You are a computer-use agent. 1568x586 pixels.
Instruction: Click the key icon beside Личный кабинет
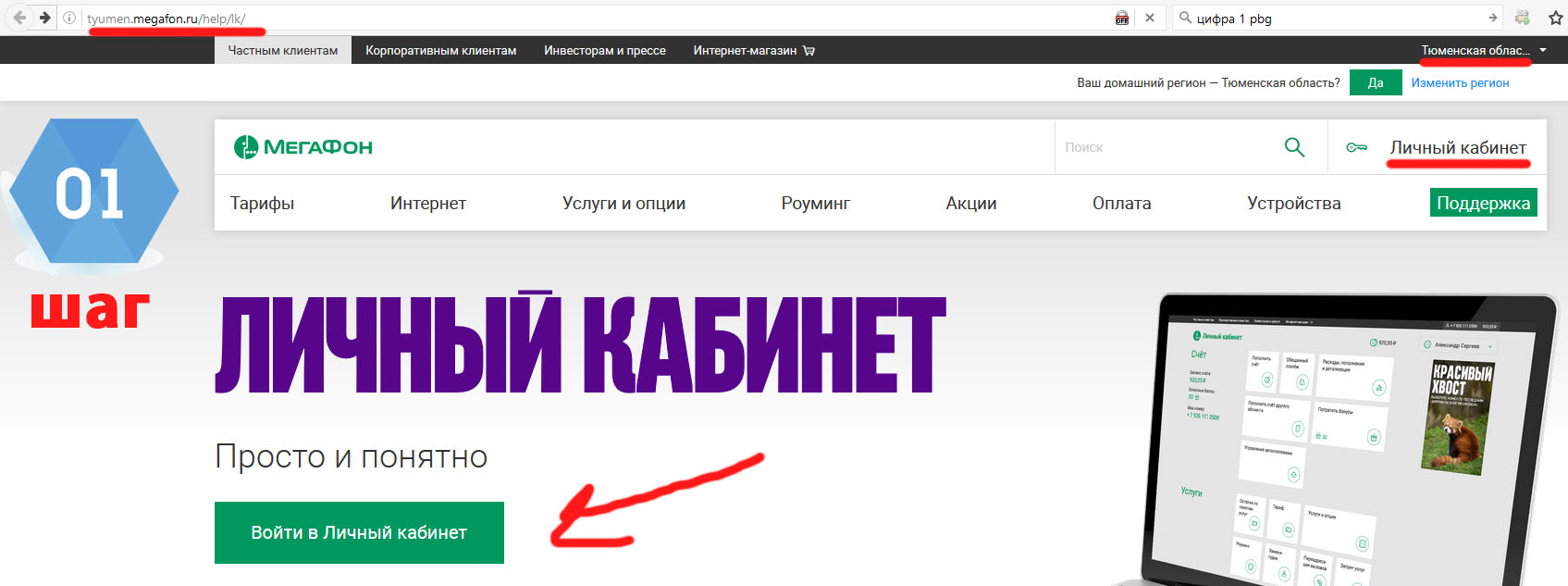coord(1356,147)
